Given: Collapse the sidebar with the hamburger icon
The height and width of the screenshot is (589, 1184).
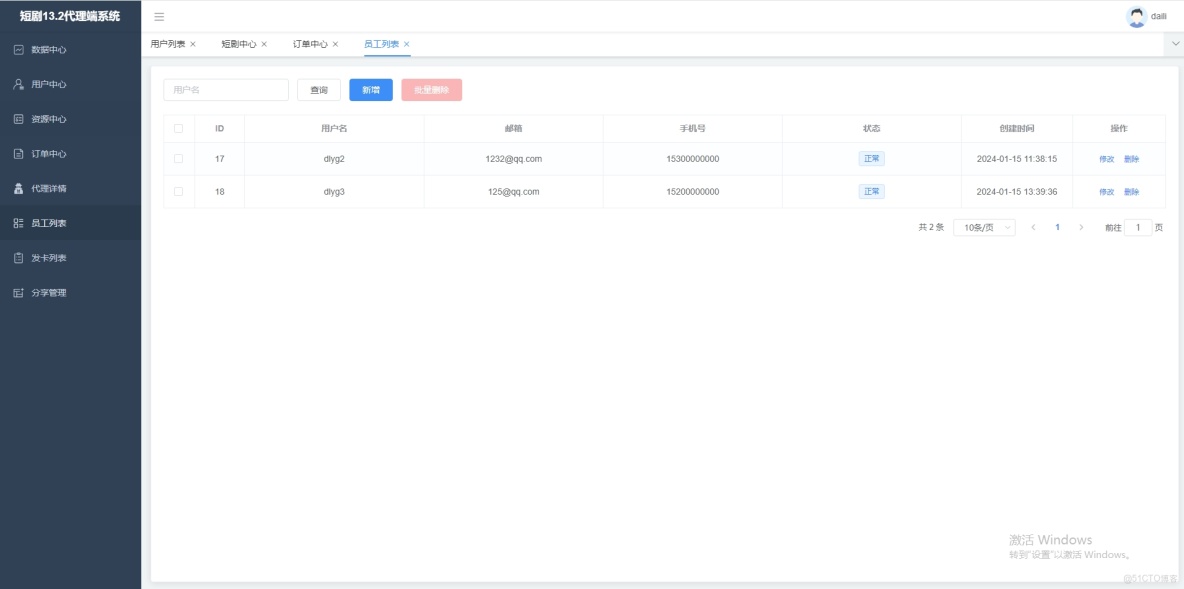Looking at the screenshot, I should (158, 16).
